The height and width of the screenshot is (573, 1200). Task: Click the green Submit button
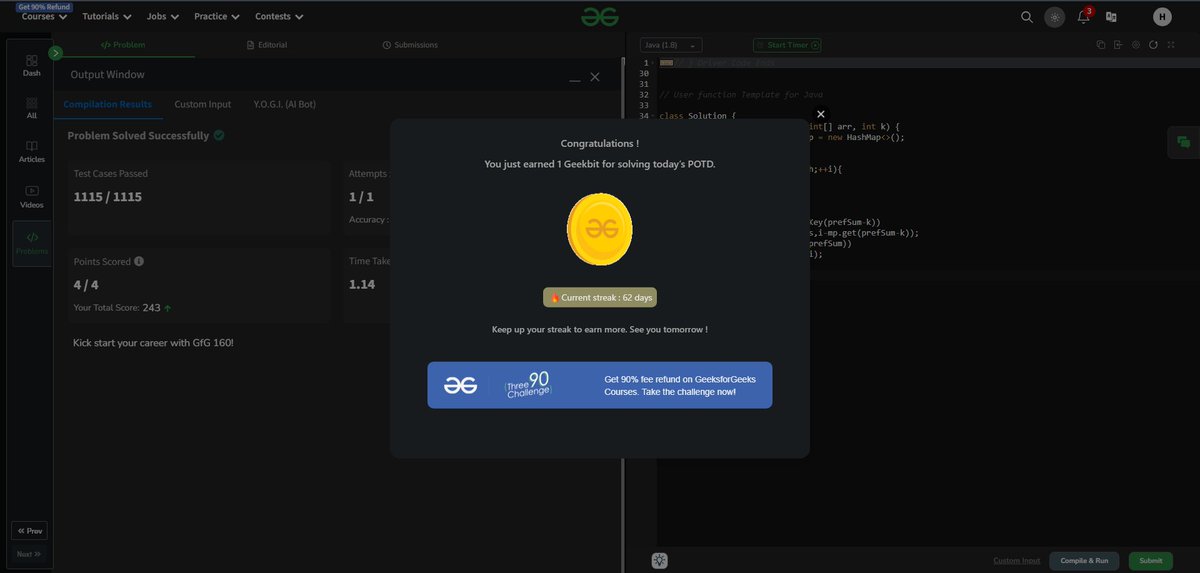coord(1151,561)
